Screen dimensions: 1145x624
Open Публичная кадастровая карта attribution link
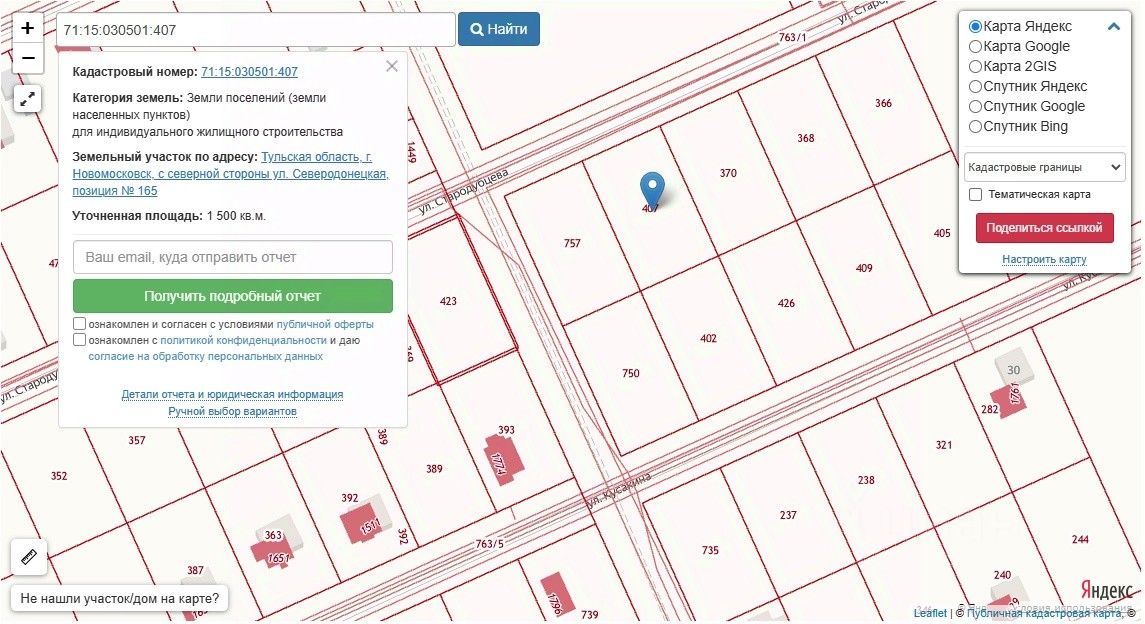1045,613
